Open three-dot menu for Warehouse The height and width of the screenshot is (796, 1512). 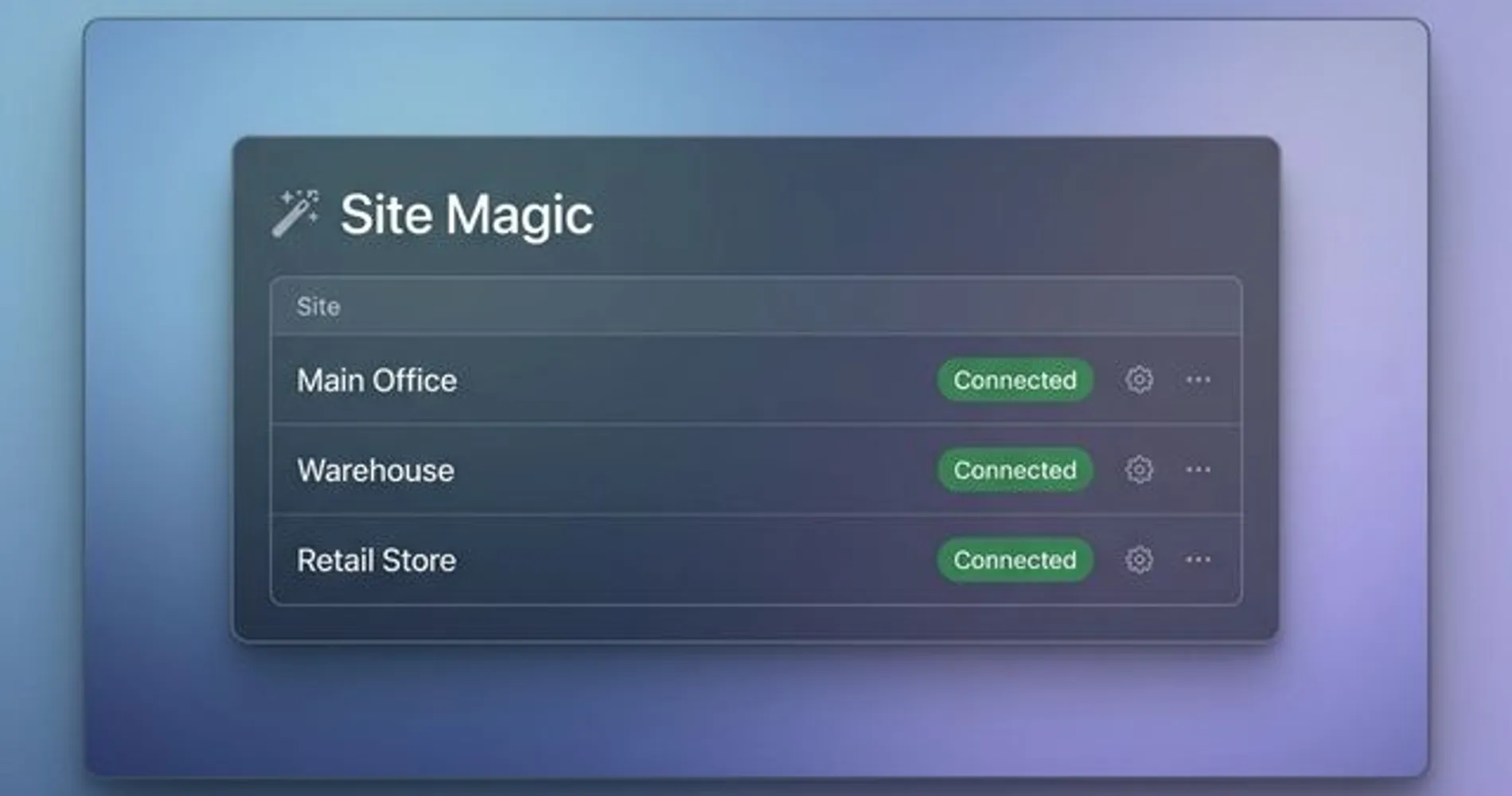coord(1198,470)
